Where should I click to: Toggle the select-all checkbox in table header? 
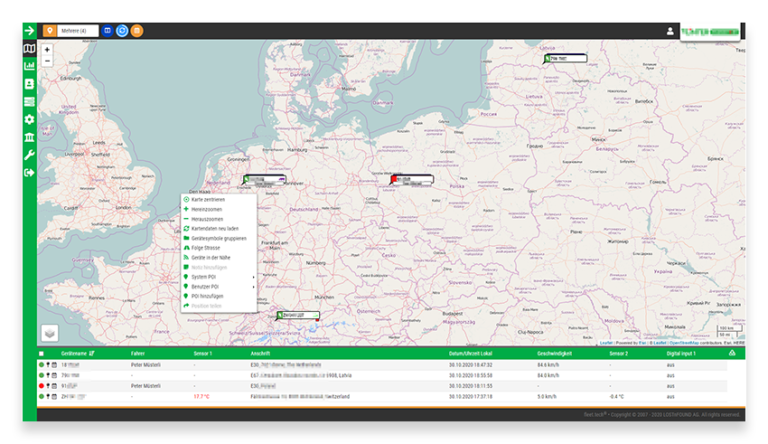(x=41, y=354)
